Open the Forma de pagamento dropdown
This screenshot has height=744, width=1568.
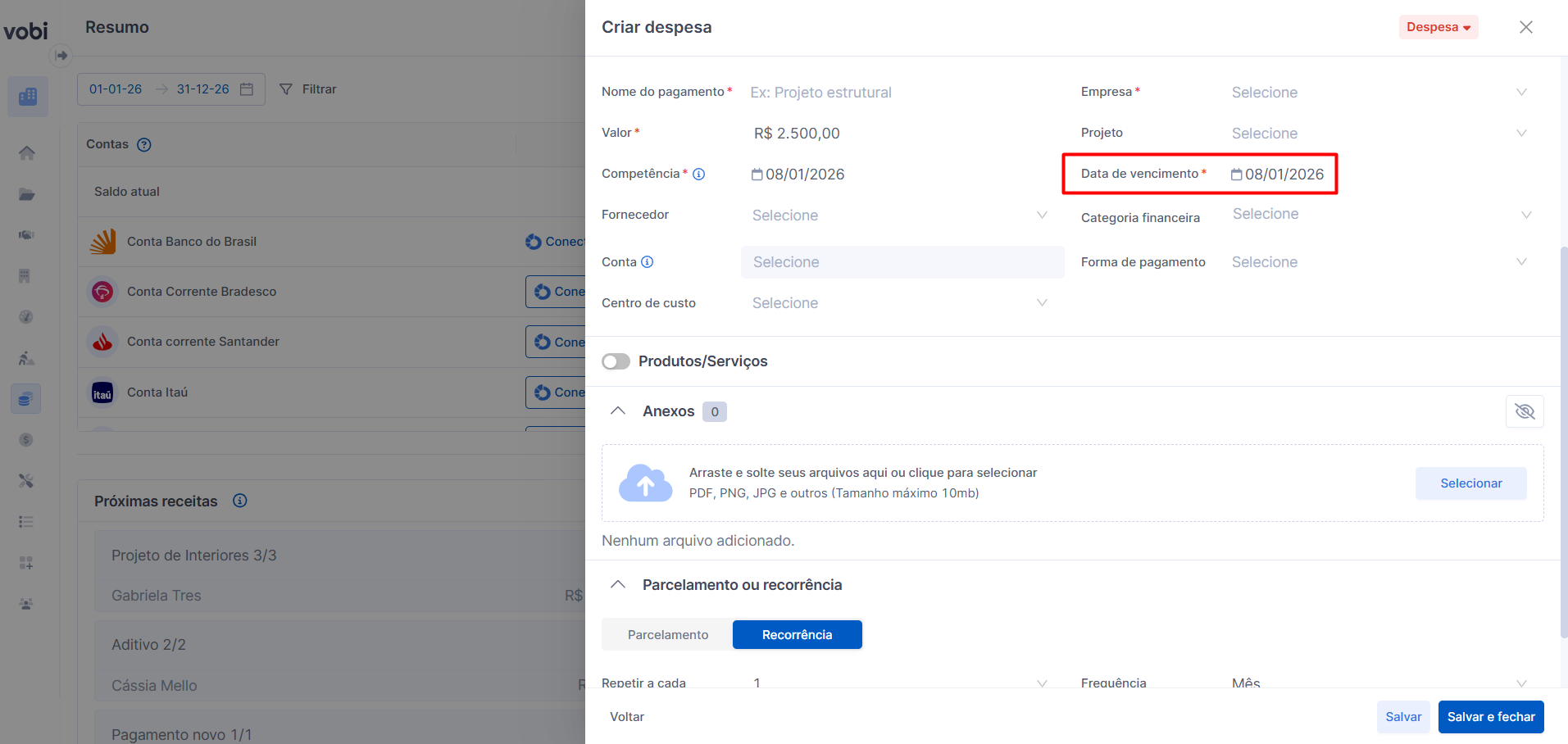pyautogui.click(x=1379, y=262)
